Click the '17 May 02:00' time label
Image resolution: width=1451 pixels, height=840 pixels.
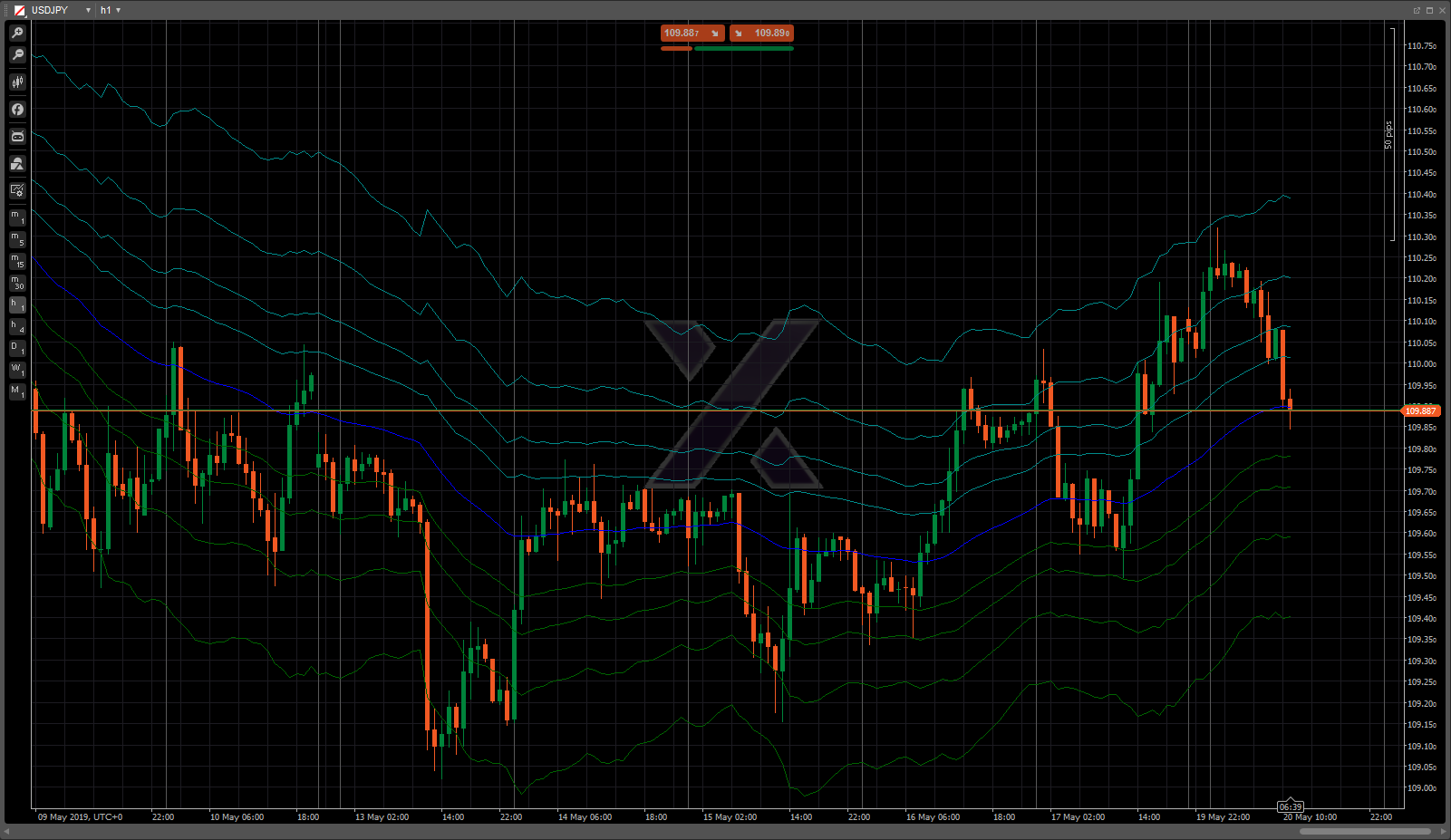[x=1078, y=817]
